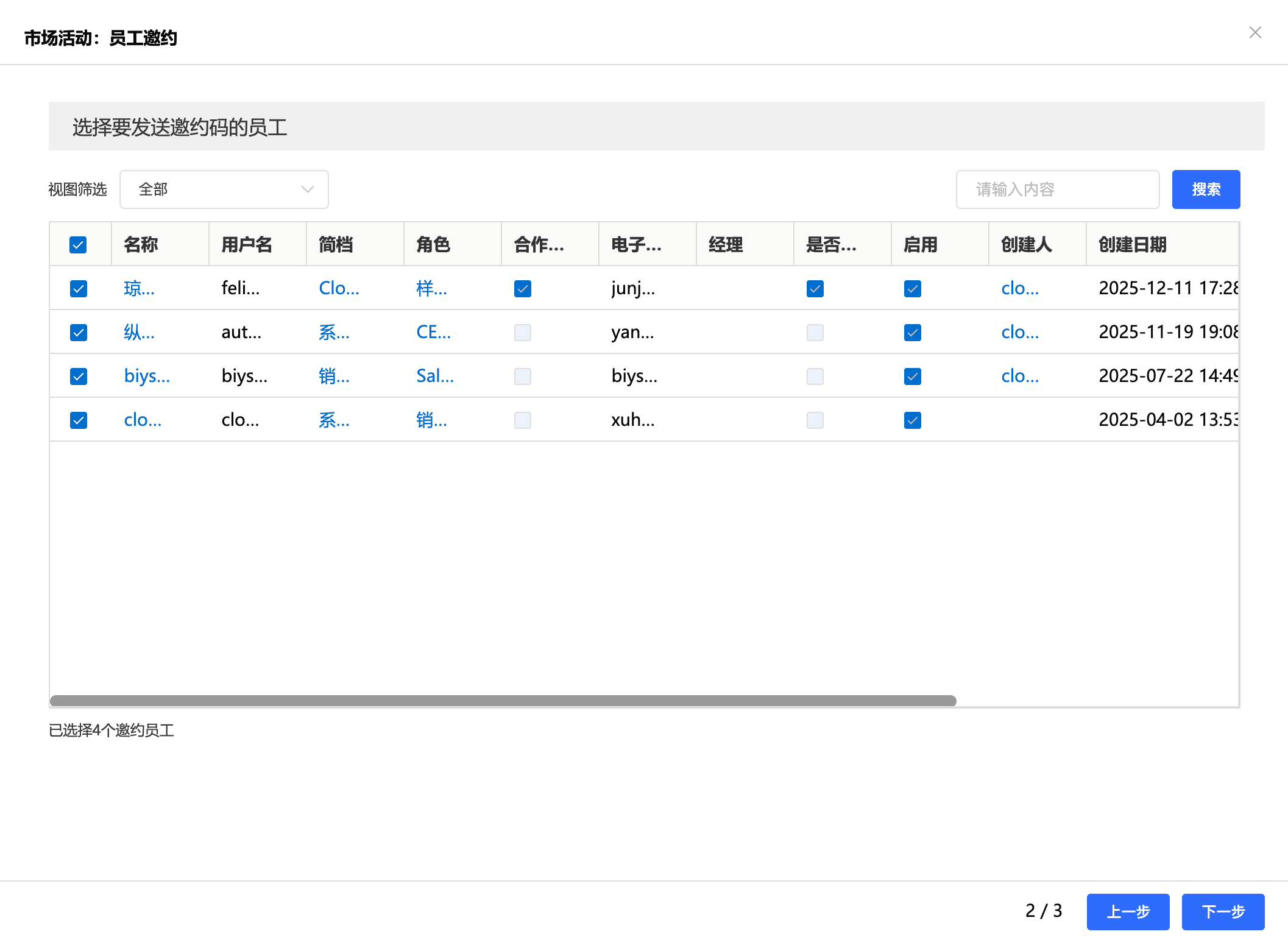Go to 下一步
1288x937 pixels.
click(1222, 911)
